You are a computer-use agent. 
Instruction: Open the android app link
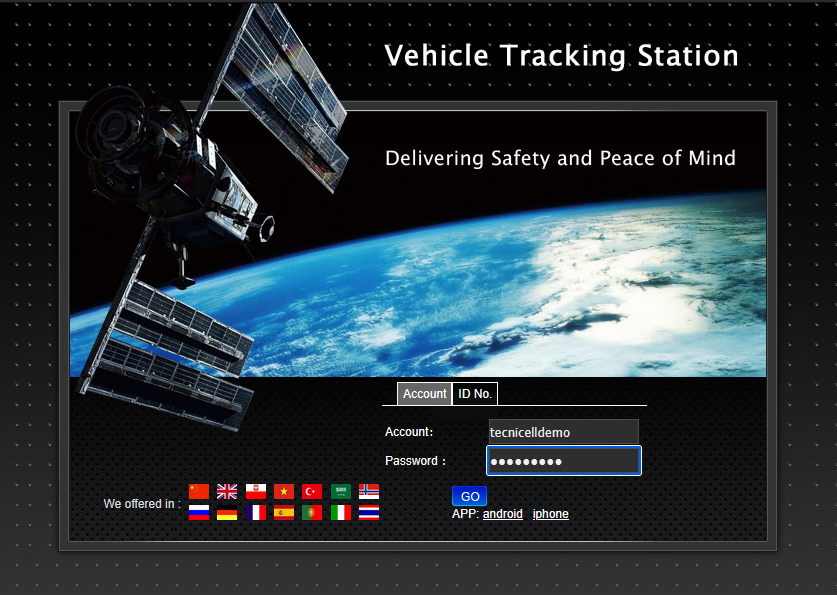[x=502, y=514]
